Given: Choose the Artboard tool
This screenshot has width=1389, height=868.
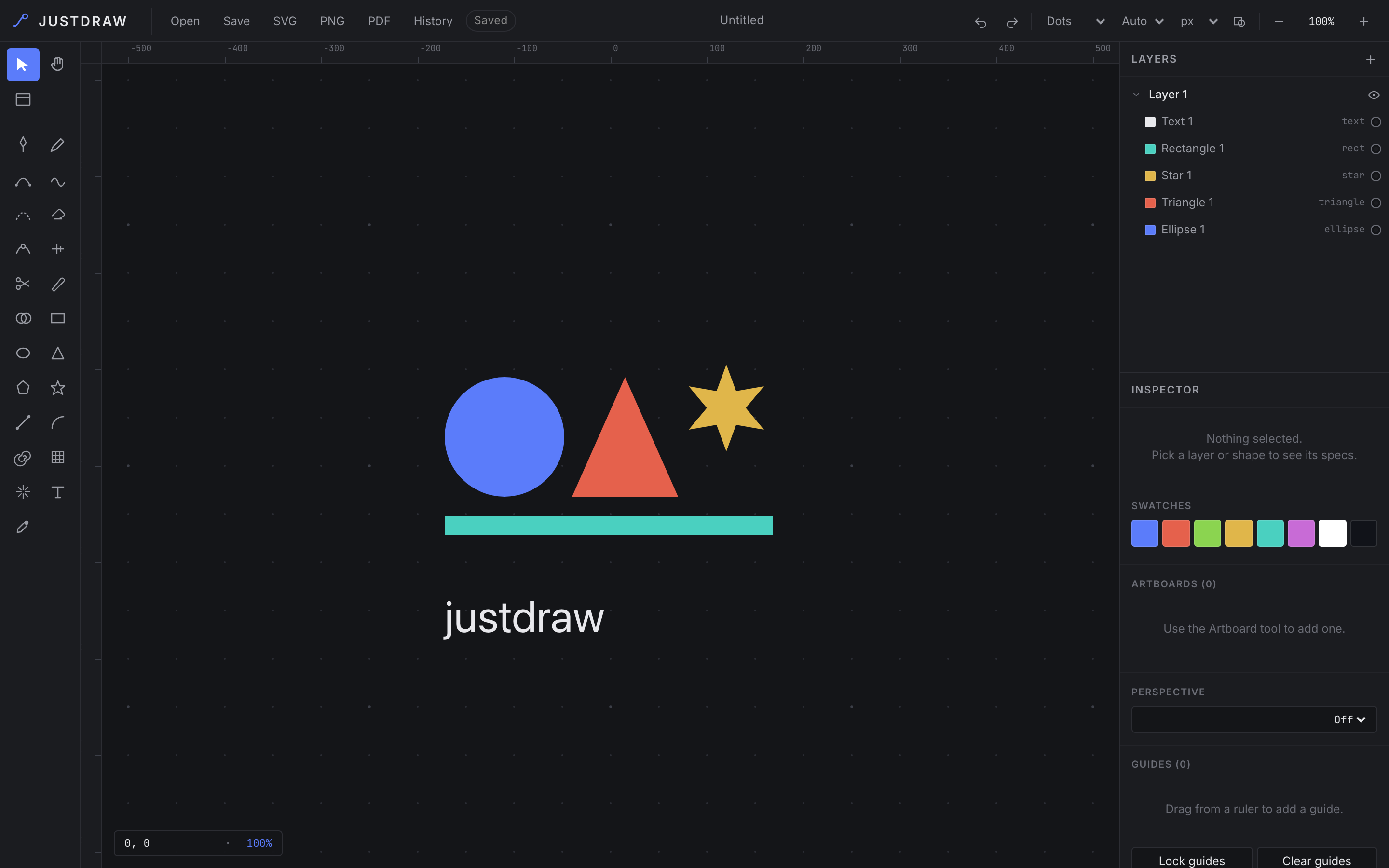Looking at the screenshot, I should coord(23,99).
